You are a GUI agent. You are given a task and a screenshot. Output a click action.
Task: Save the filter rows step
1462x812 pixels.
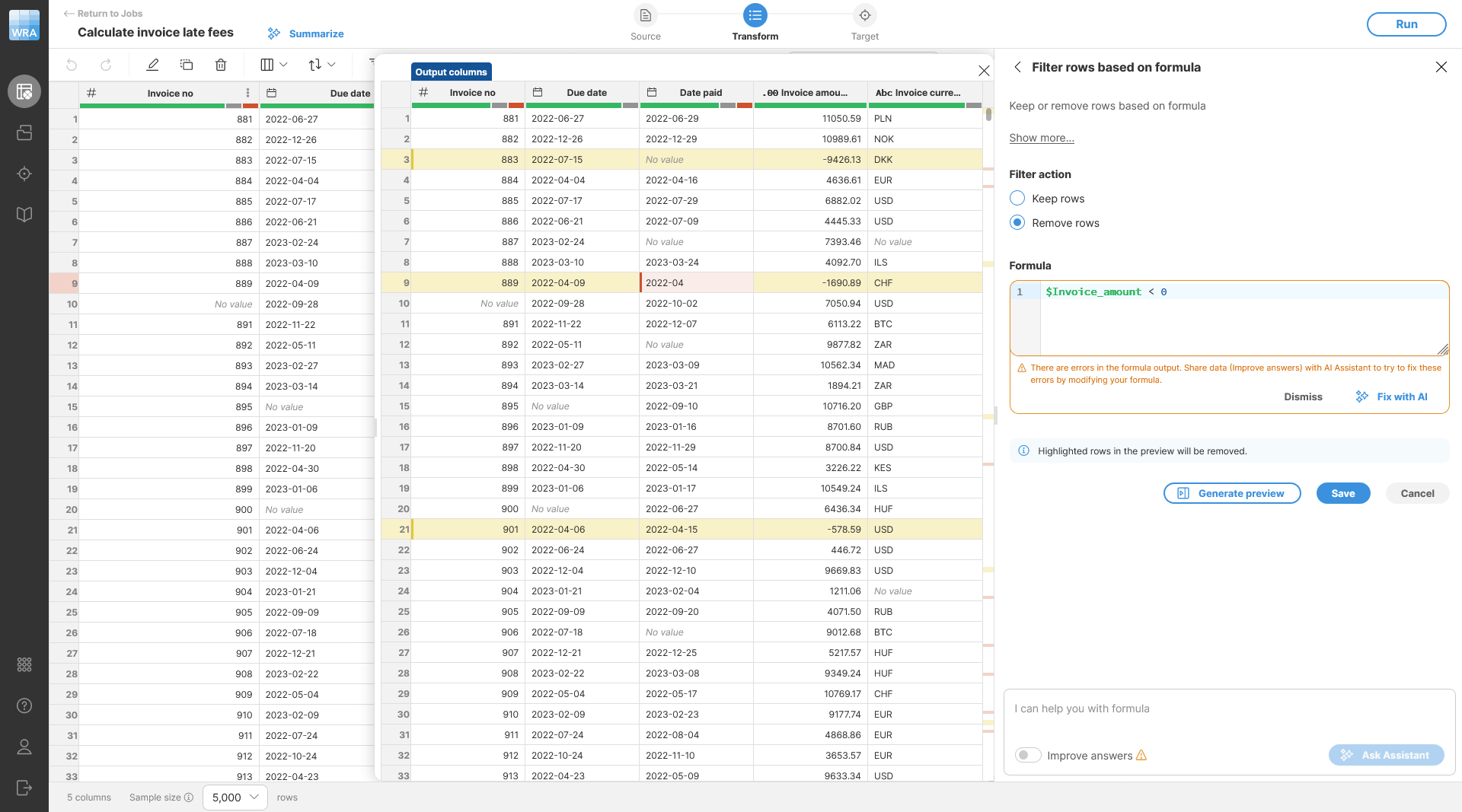(1343, 493)
